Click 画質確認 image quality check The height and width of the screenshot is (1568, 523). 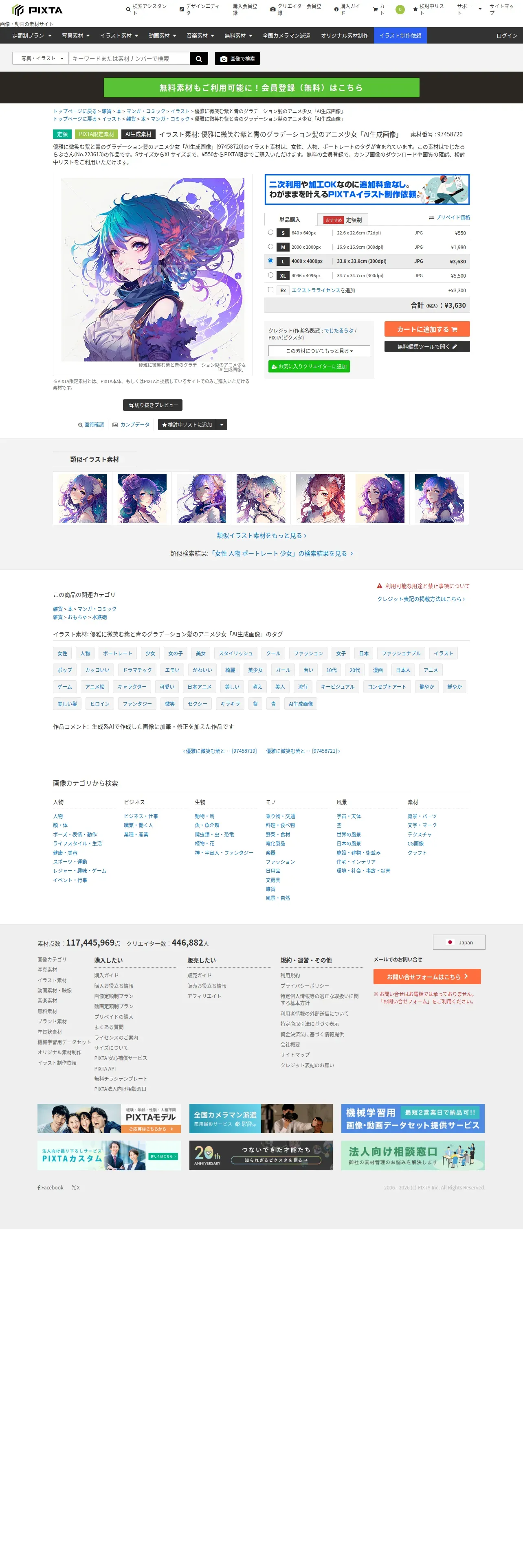tap(91, 425)
